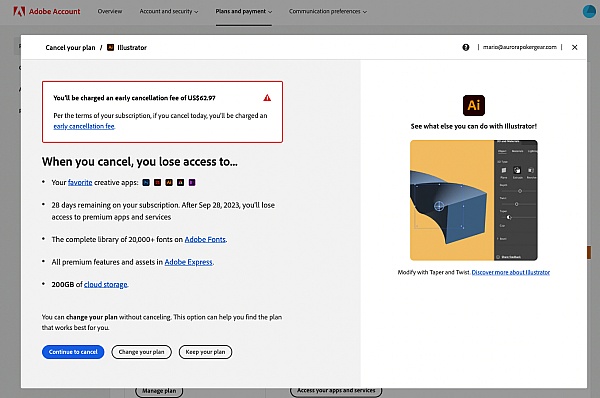Screen dimensions: 600x398
Task: Click the black app icon before purple one
Action: point(181,183)
